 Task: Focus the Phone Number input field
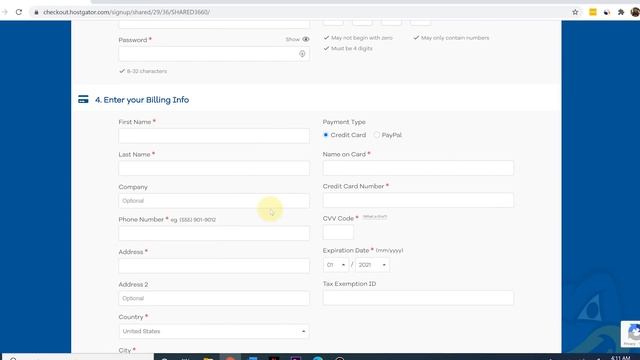tap(214, 233)
